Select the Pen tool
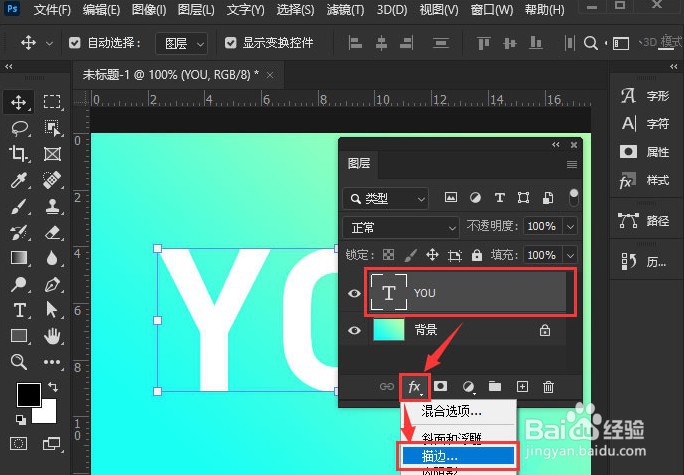 [x=52, y=284]
